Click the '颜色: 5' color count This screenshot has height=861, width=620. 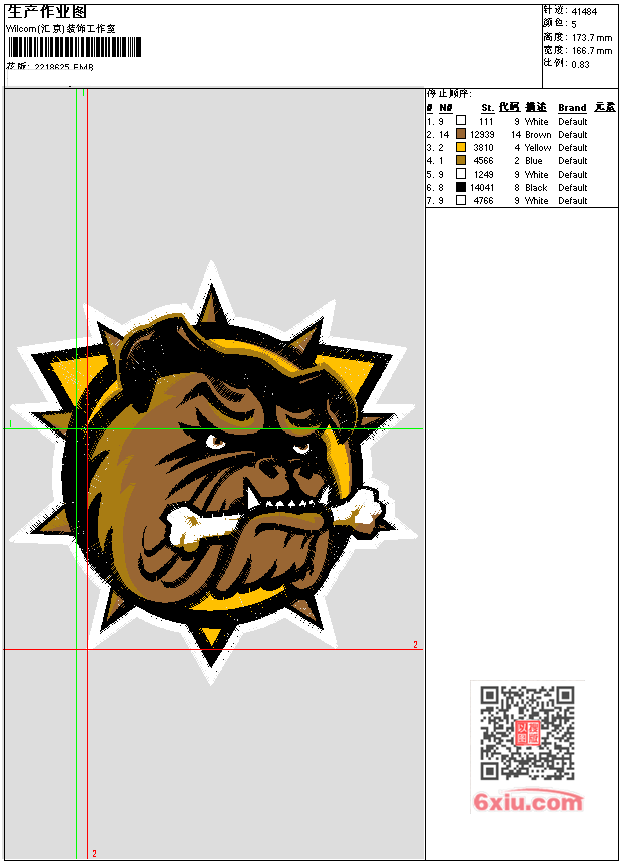[560, 24]
